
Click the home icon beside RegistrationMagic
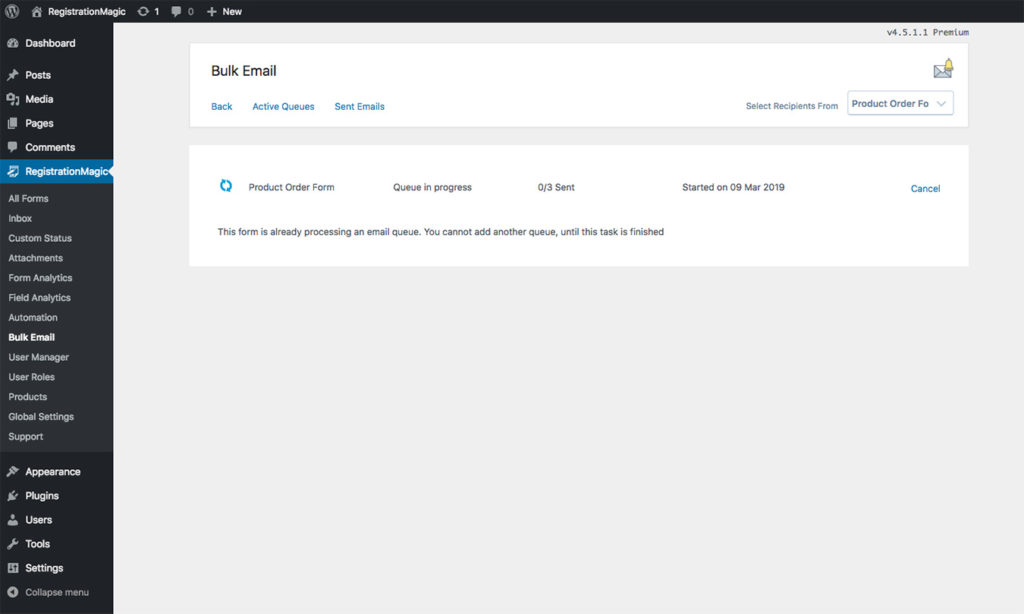[37, 11]
